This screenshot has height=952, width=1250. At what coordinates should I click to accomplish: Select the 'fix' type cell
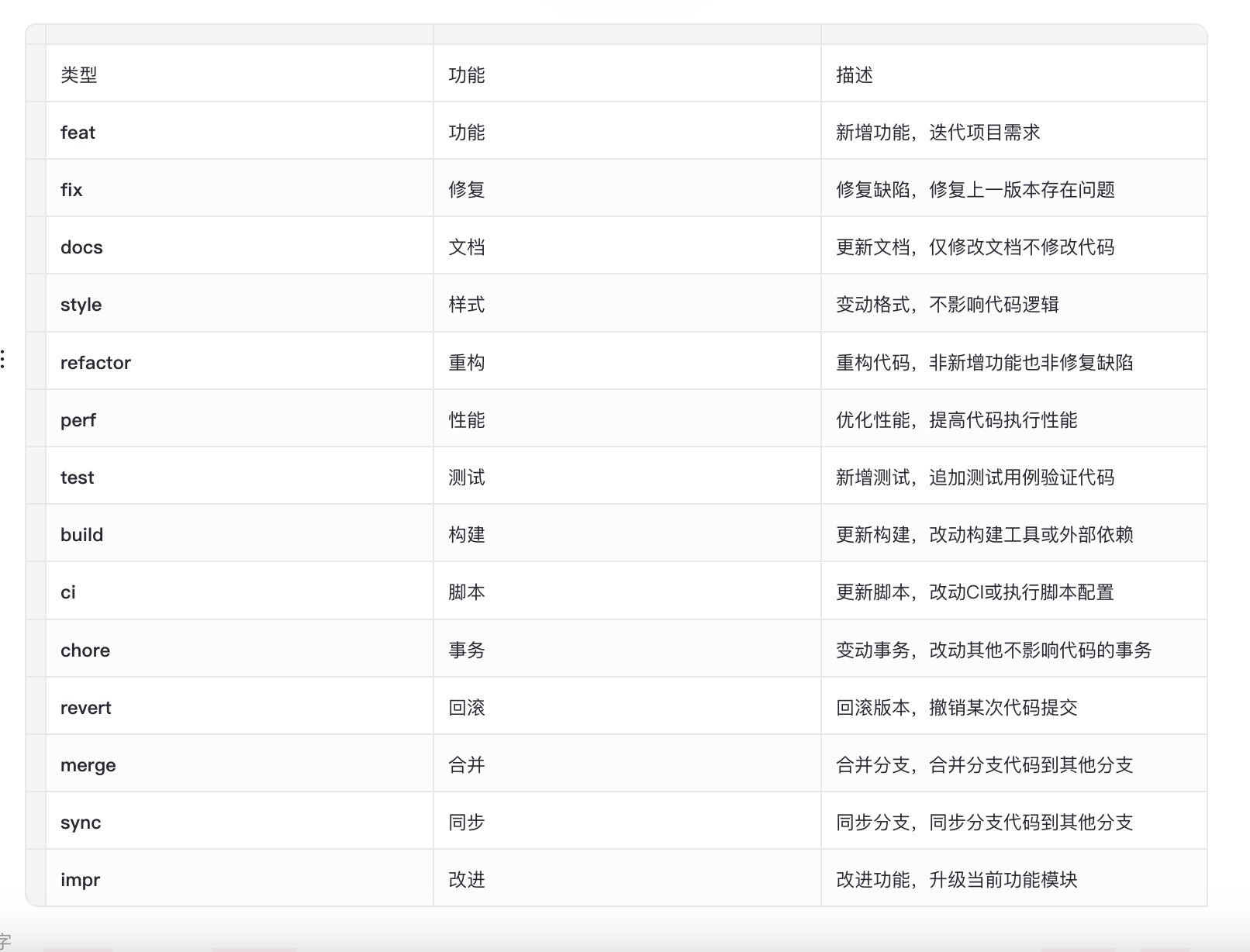point(240,188)
